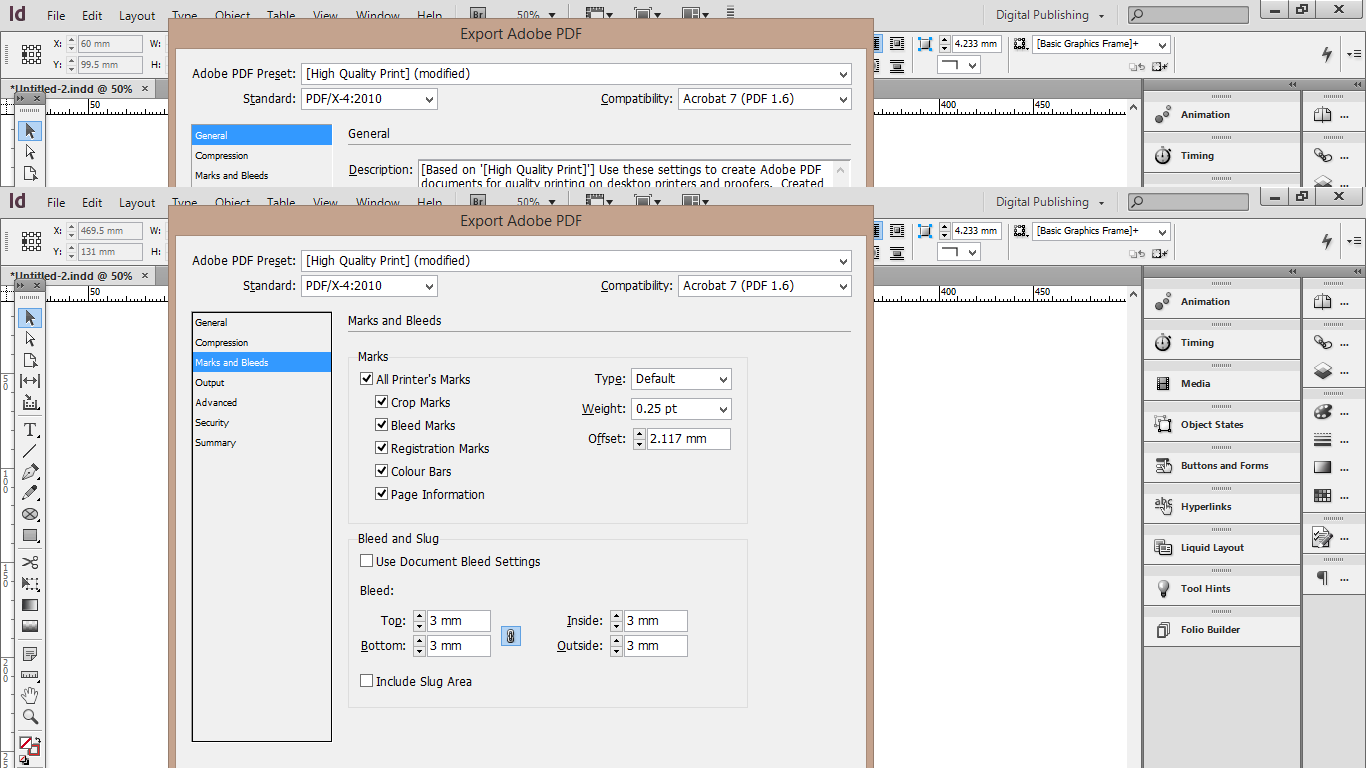Enable Use Document Bleed Settings
Screen dimensions: 1366x768
tap(366, 562)
